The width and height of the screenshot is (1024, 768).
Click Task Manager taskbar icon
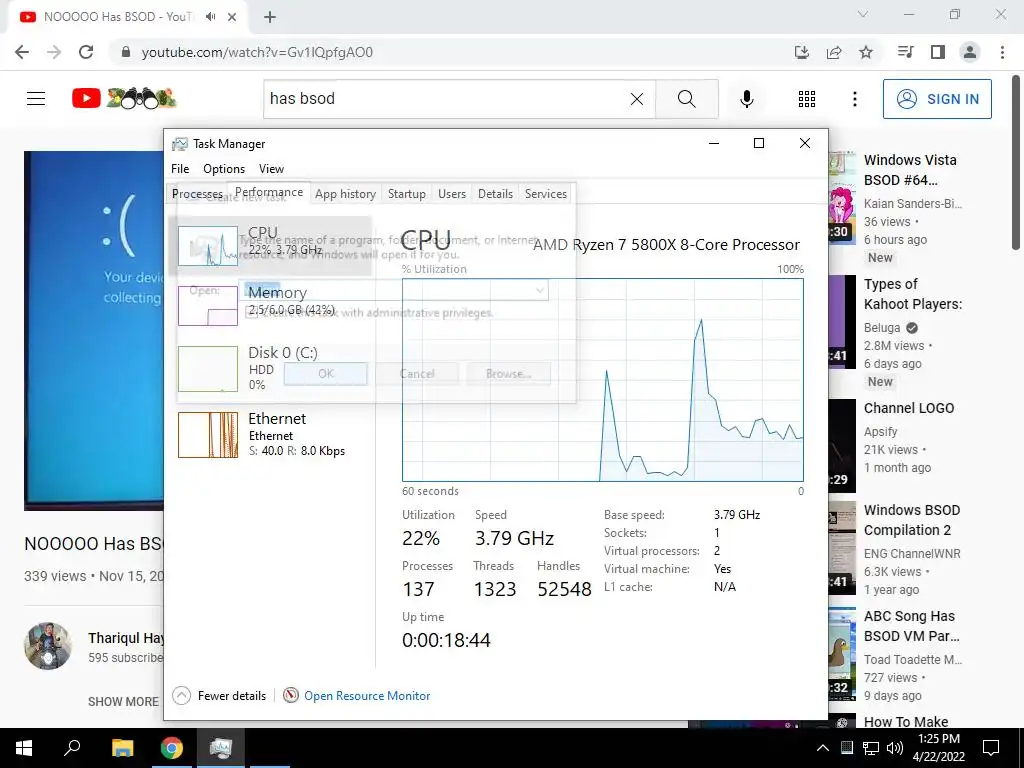[221, 748]
